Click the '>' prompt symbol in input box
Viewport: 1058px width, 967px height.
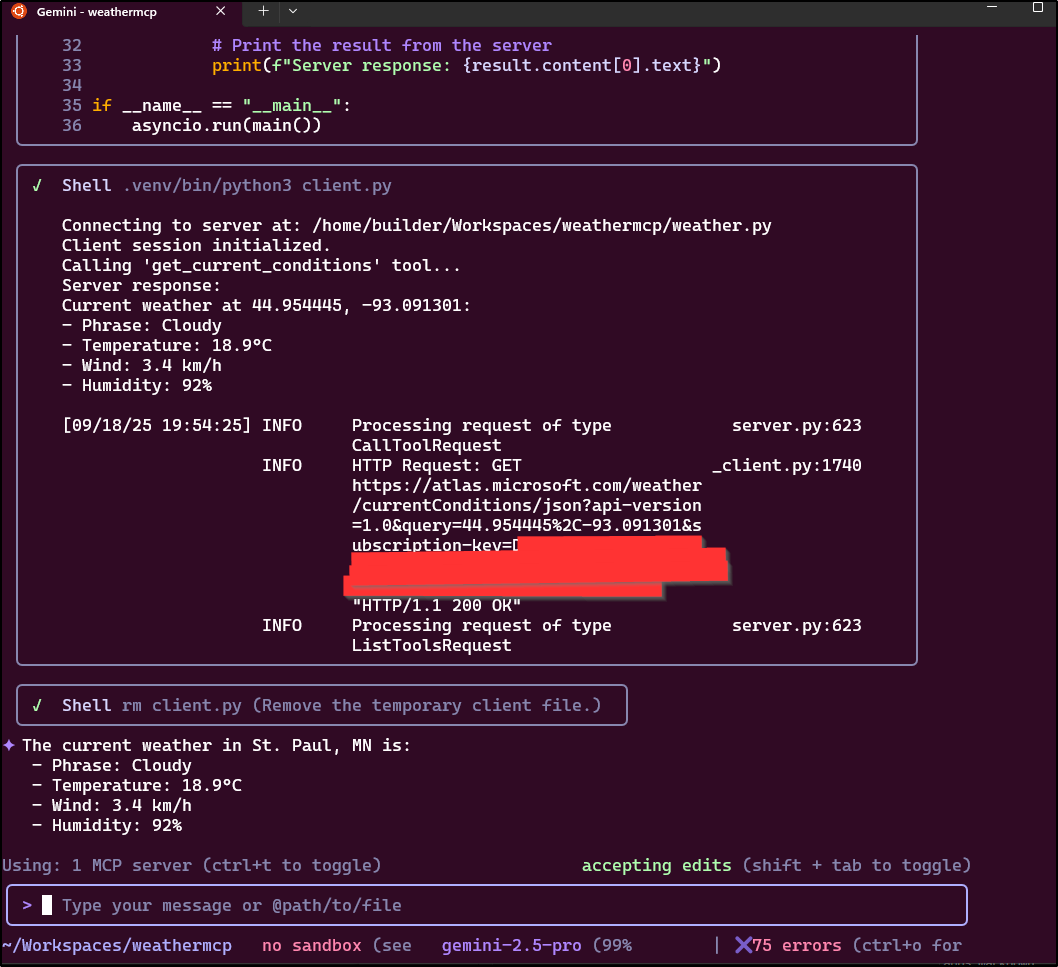27,905
